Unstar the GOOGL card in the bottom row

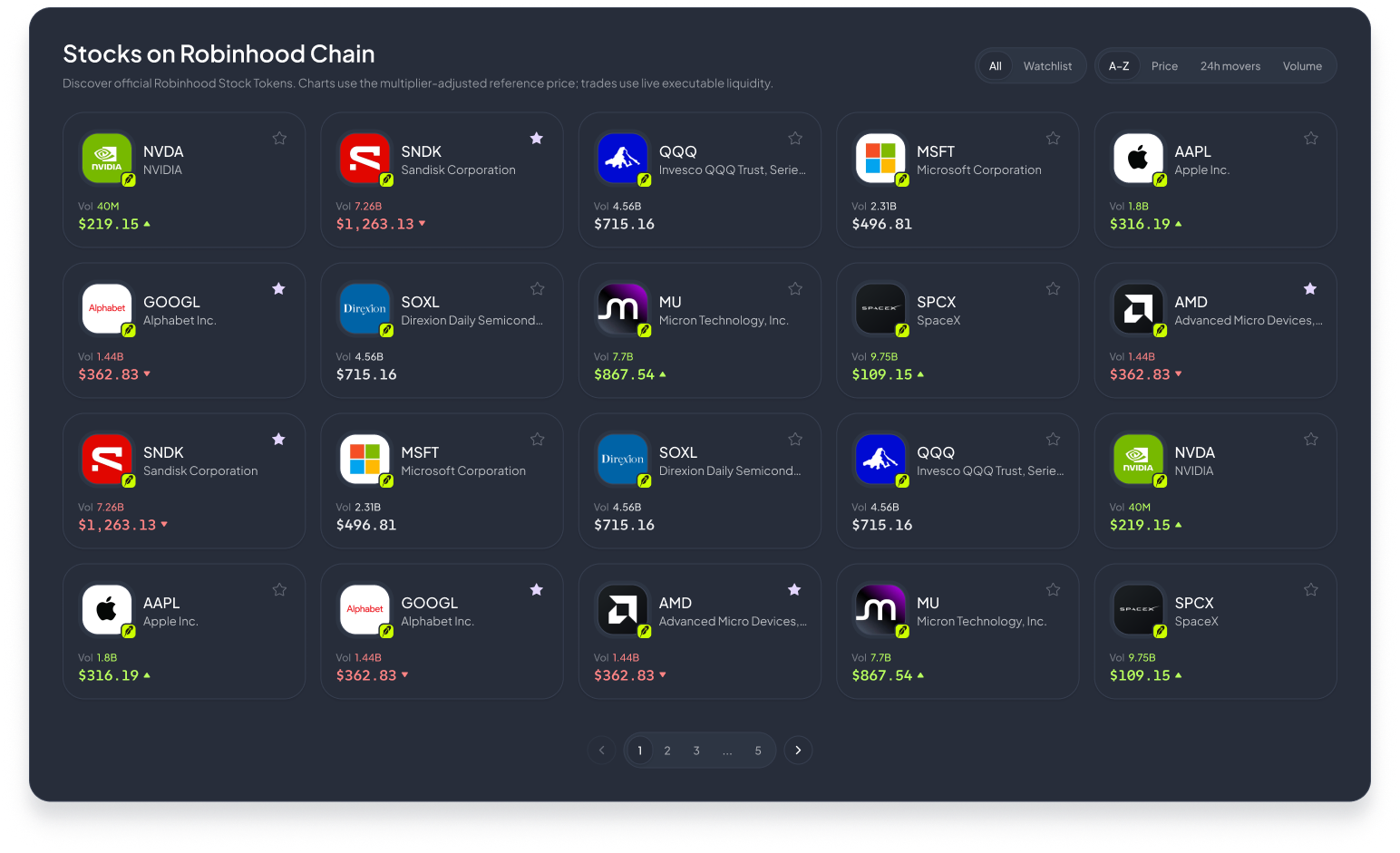point(537,590)
